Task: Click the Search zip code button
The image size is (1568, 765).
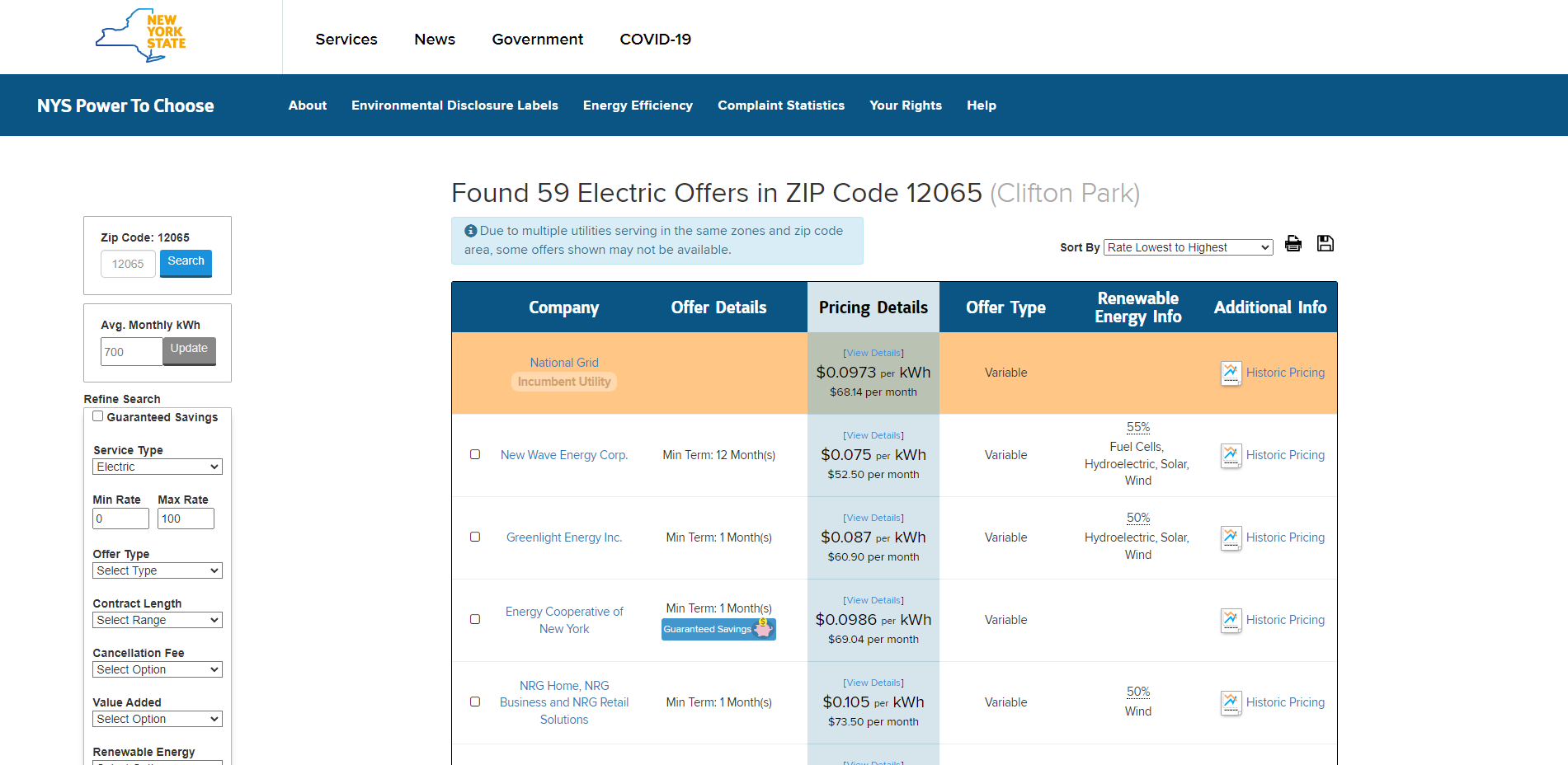Action: 186,263
